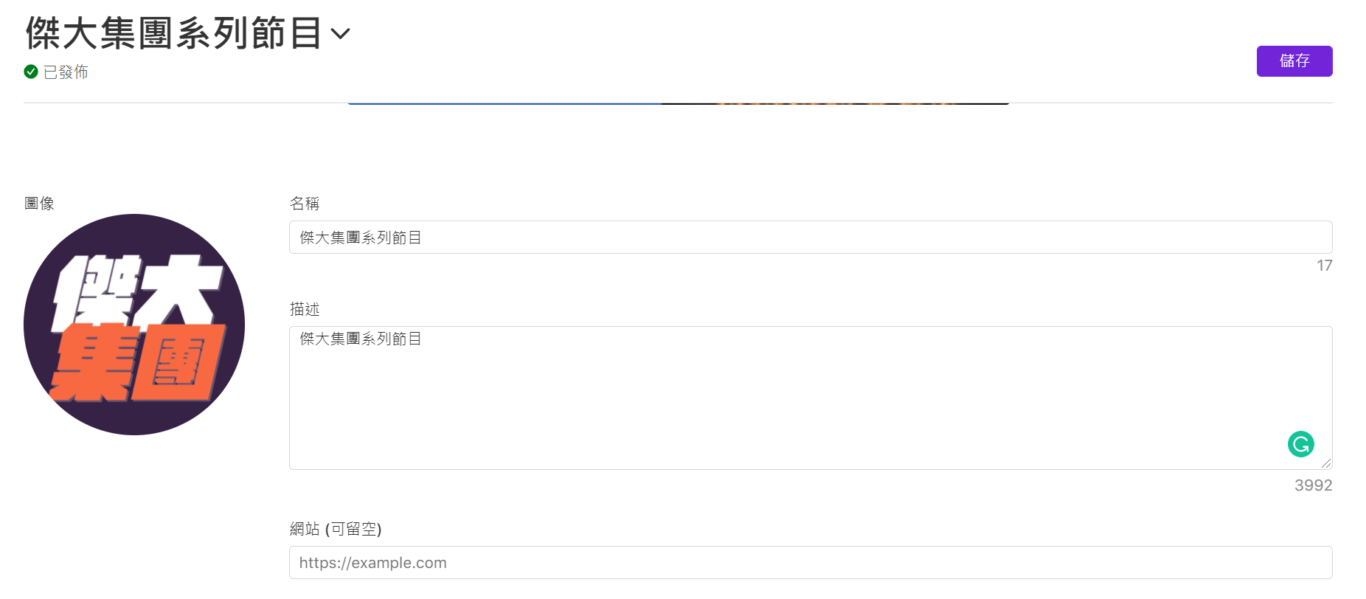Save changes with the 儲存 button

pos(1294,61)
